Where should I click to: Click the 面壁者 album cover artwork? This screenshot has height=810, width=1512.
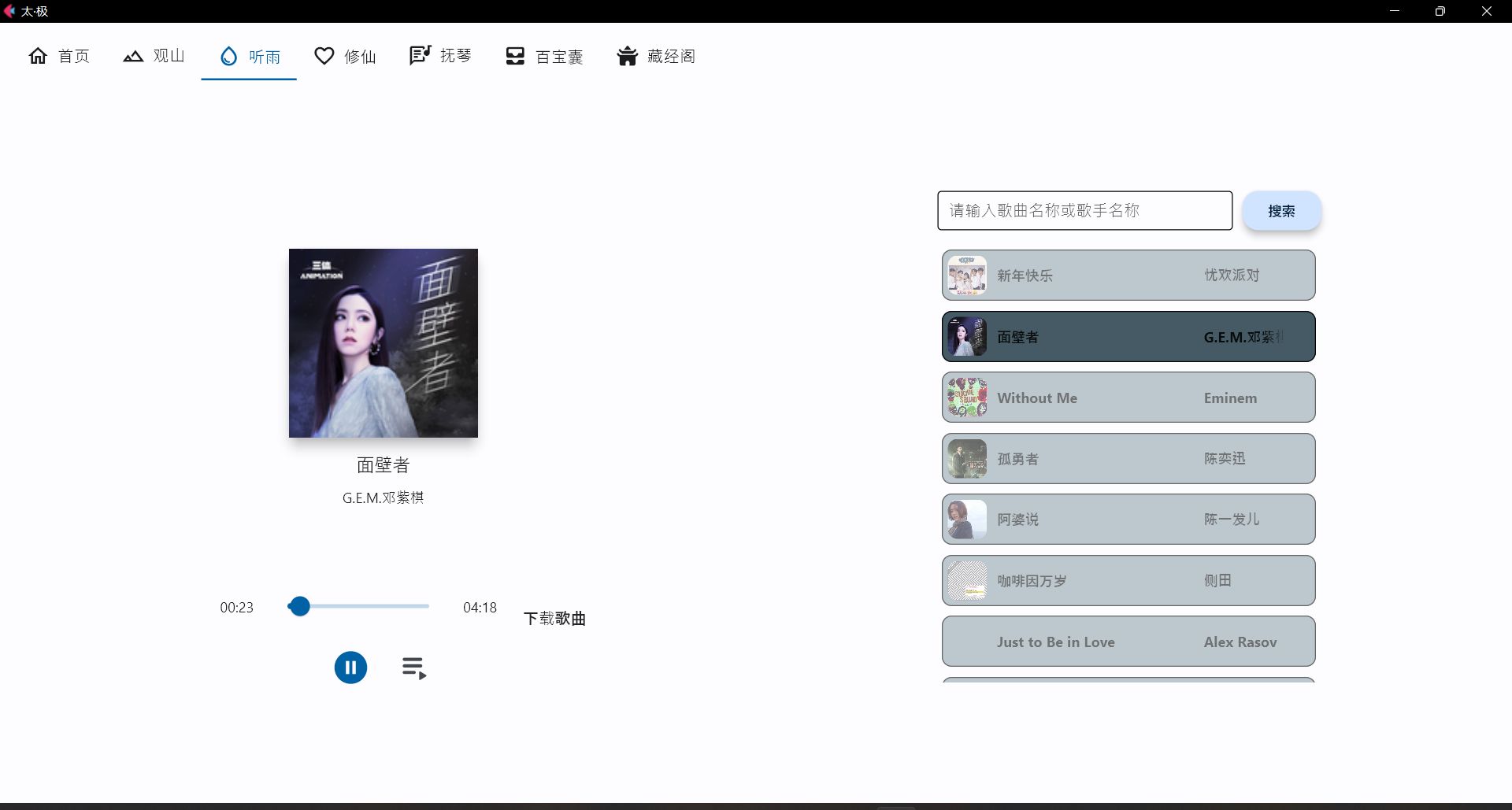coord(384,343)
